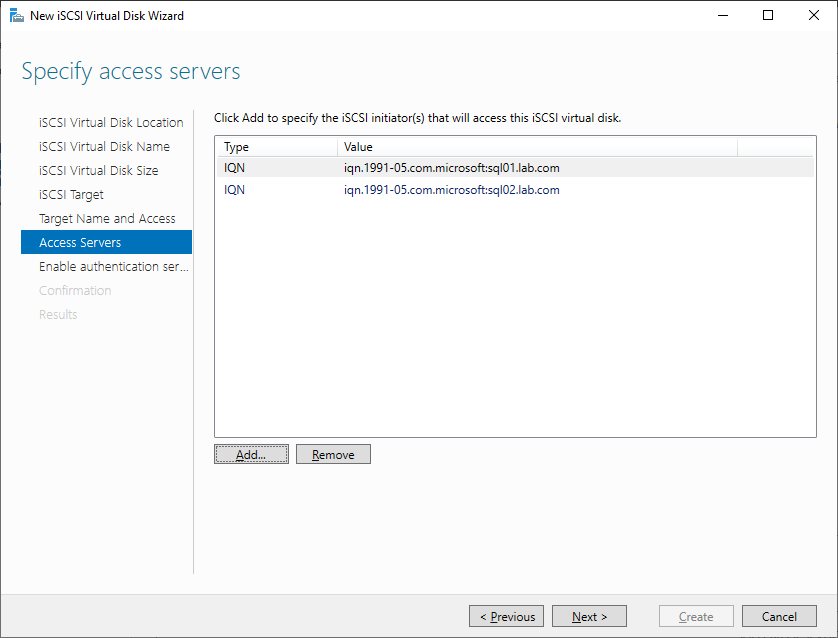Minimize the wizard window
The image size is (838, 638).
point(723,15)
